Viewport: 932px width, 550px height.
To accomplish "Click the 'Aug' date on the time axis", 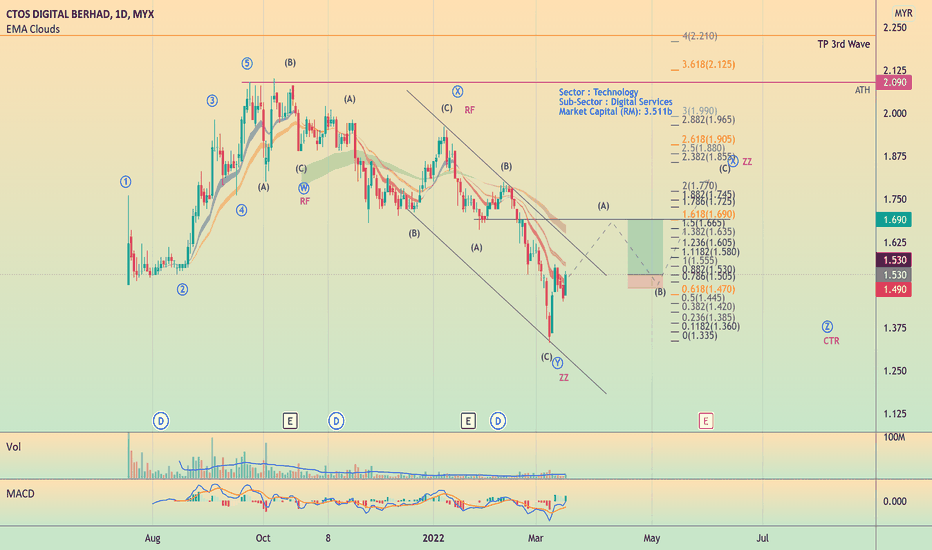I will tap(153, 538).
